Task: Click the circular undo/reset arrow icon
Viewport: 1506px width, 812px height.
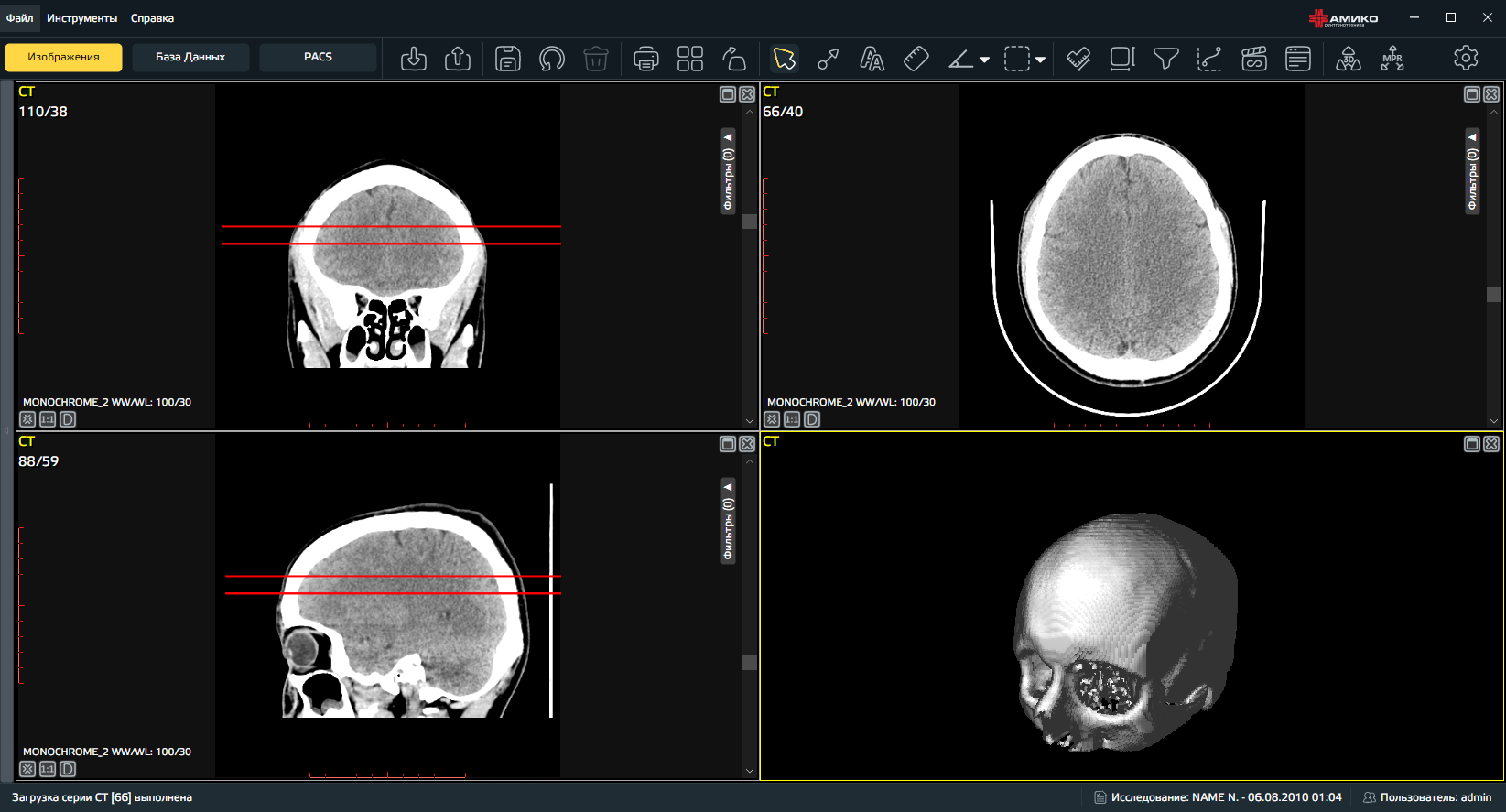Action: pos(552,59)
